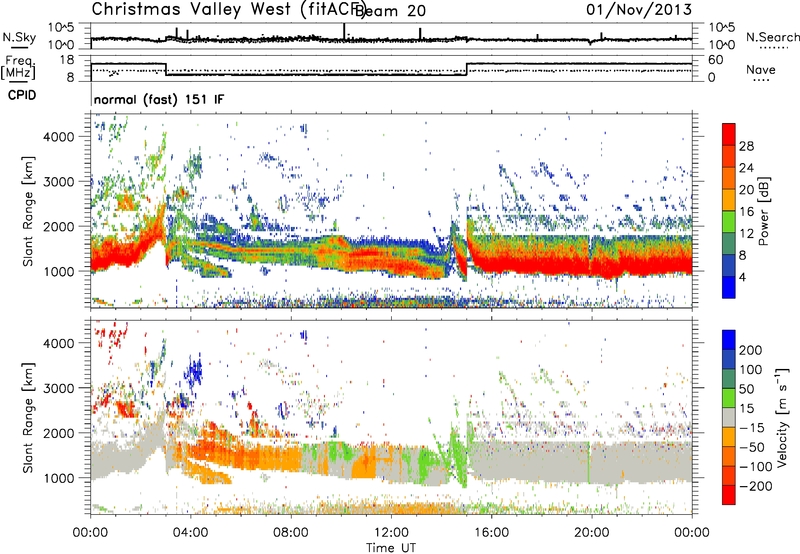Image resolution: width=800 pixels, height=554 pixels.
Task: Click the 100 label on velocity colorbar
Action: tap(751, 370)
